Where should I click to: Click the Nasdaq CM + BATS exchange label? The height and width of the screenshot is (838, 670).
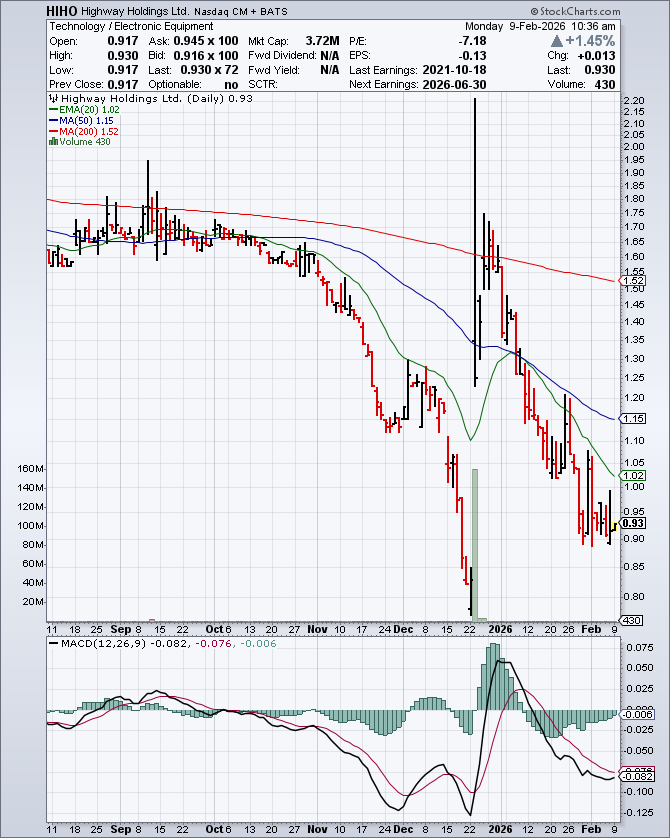click(241, 11)
